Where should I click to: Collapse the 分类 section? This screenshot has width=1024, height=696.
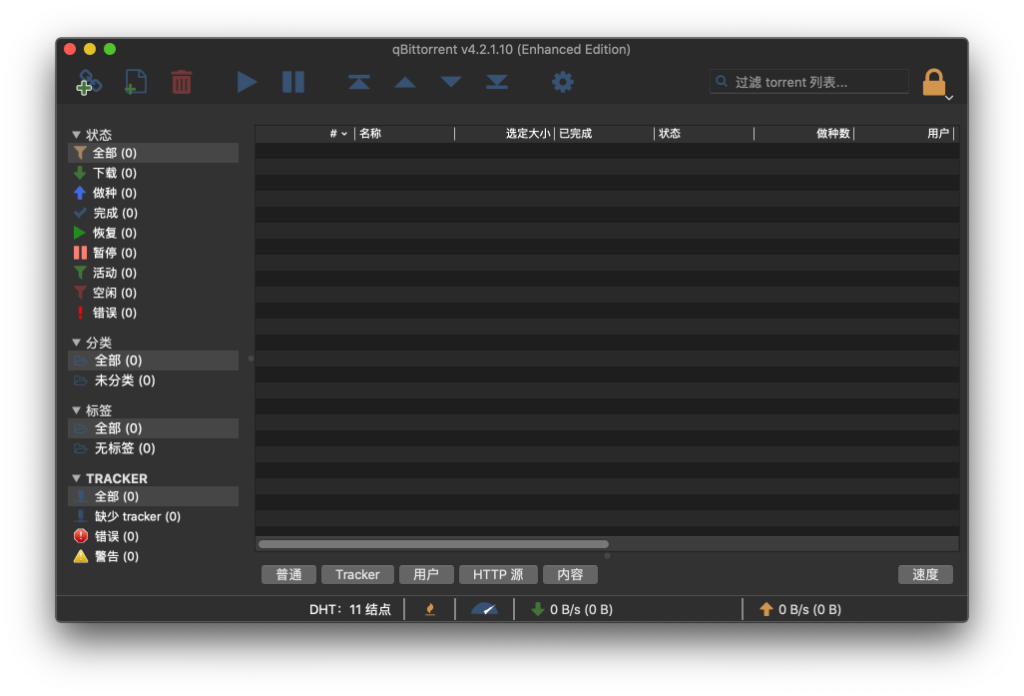(76, 342)
